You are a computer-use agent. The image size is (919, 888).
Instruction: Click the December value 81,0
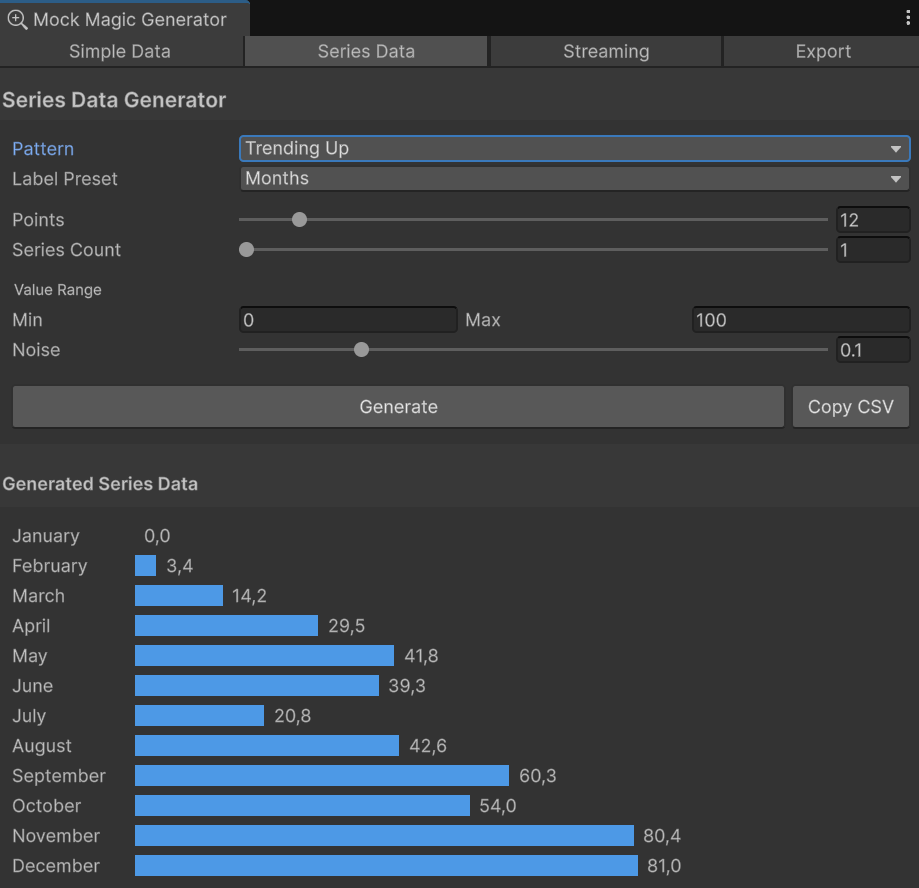click(664, 866)
